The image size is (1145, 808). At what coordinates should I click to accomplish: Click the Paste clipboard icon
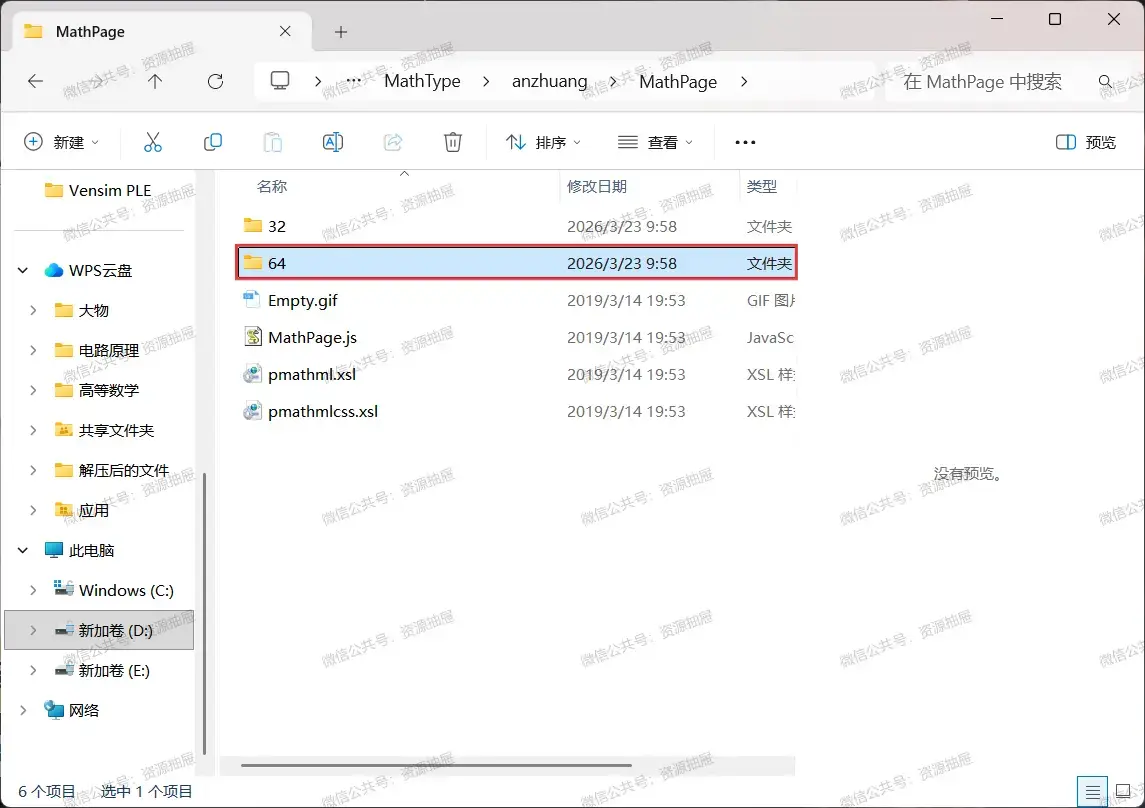[x=272, y=142]
